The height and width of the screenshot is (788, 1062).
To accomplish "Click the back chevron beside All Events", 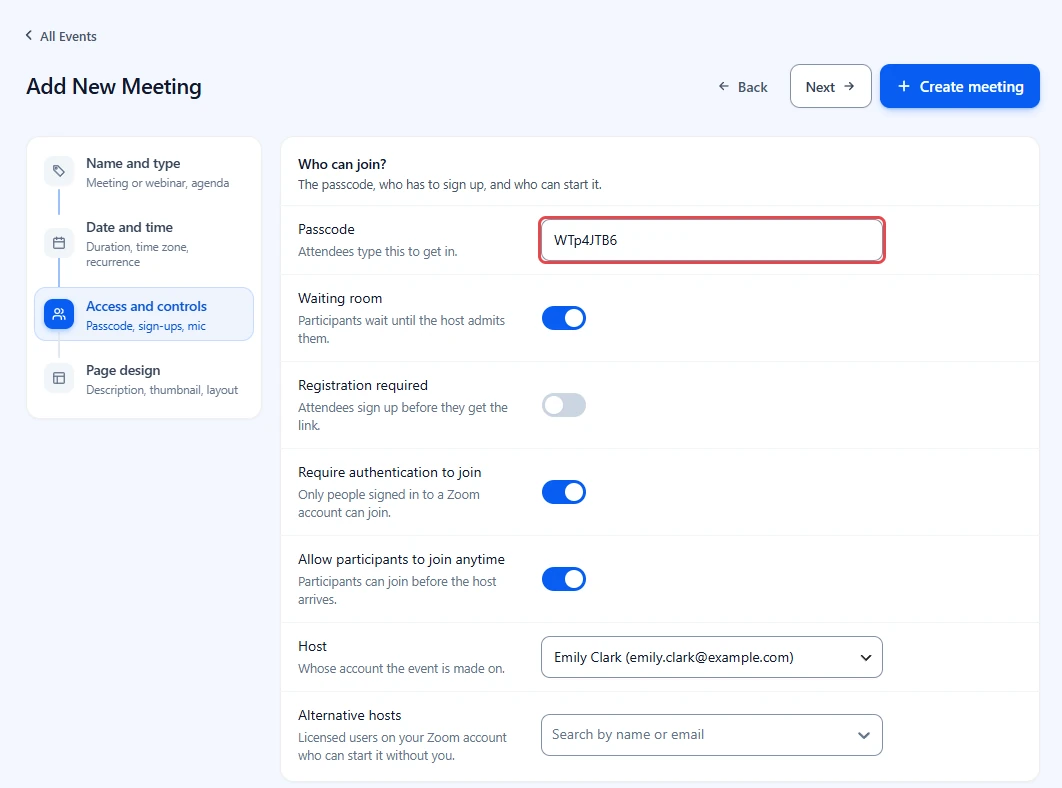I will [x=28, y=35].
